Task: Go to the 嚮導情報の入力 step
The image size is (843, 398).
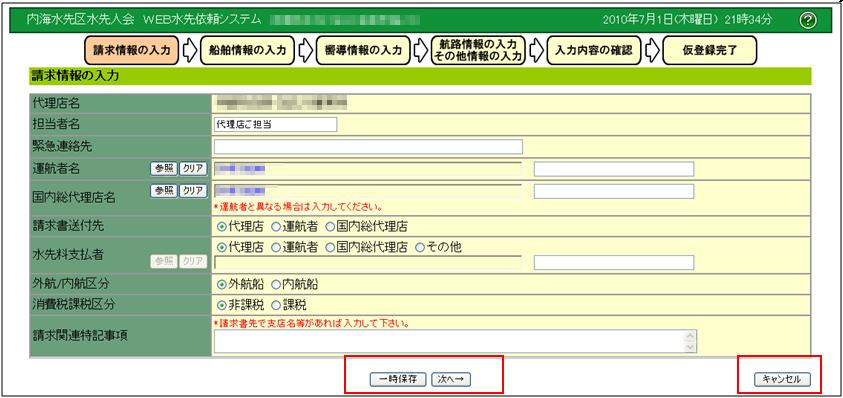Action: click(363, 51)
